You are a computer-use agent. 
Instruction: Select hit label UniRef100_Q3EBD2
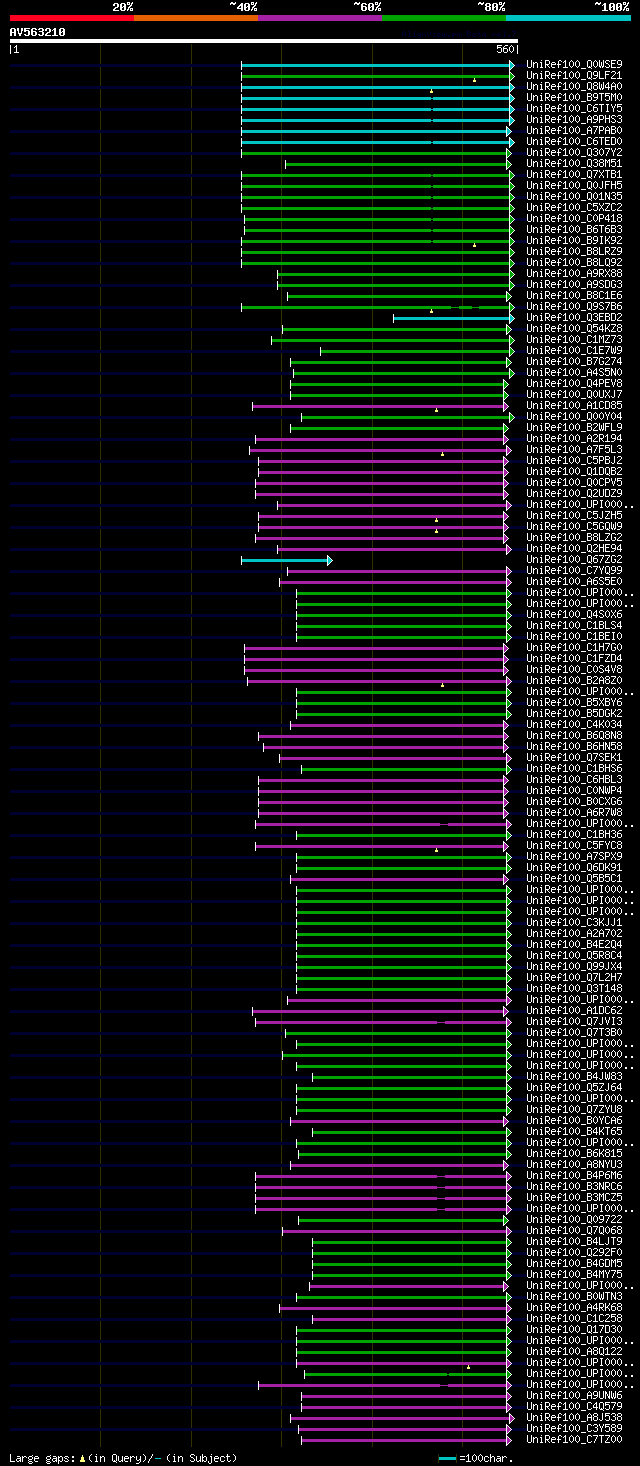[574, 317]
